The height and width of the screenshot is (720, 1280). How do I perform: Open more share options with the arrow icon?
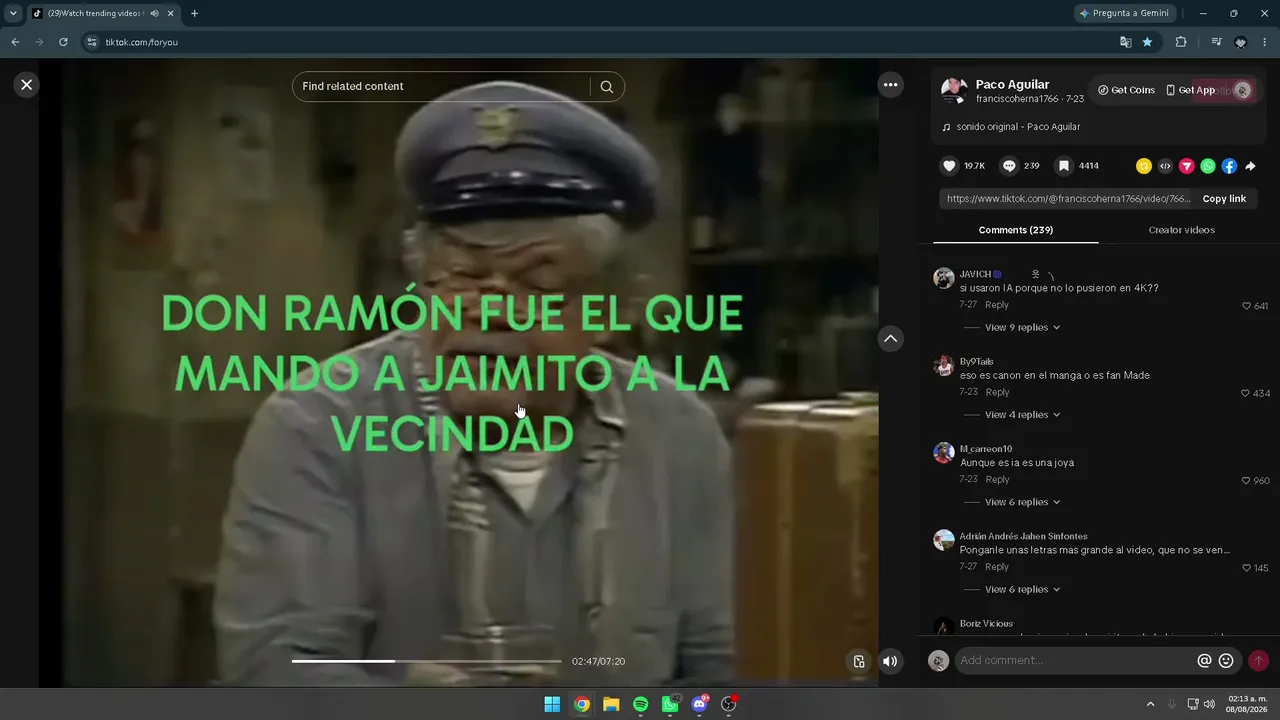(1250, 166)
